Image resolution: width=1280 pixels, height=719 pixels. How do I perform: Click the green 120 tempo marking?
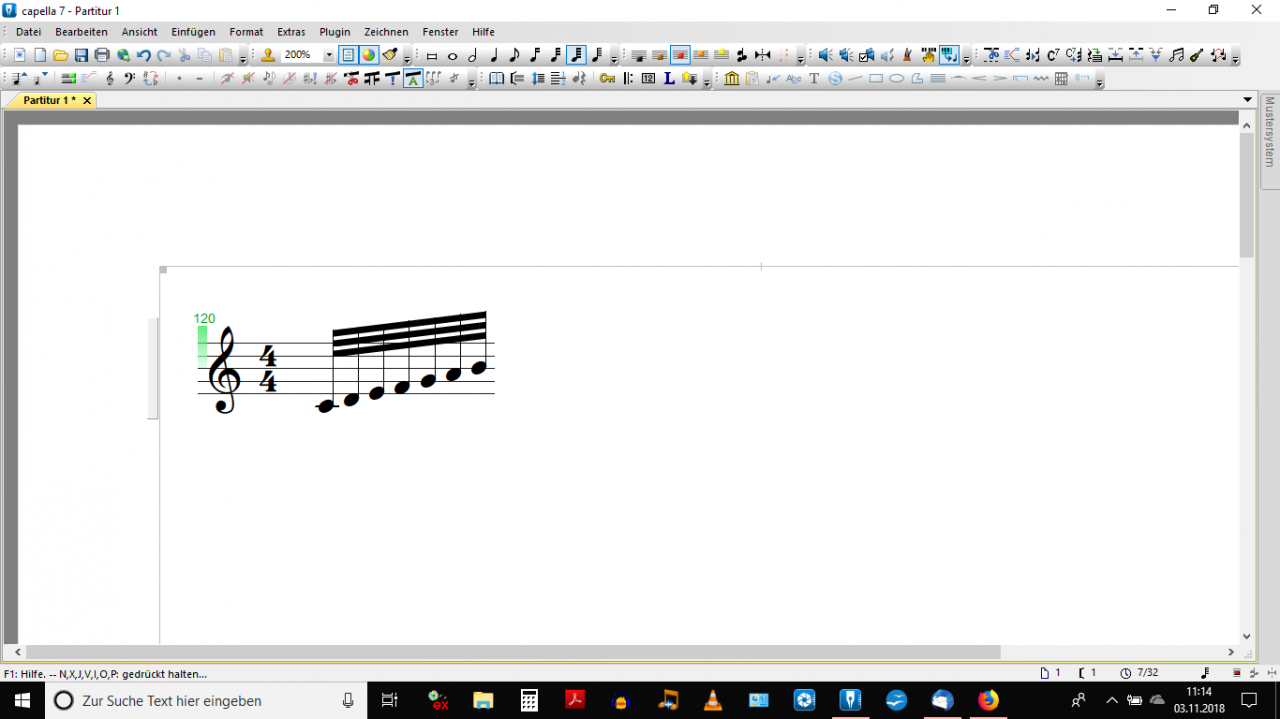coord(204,318)
